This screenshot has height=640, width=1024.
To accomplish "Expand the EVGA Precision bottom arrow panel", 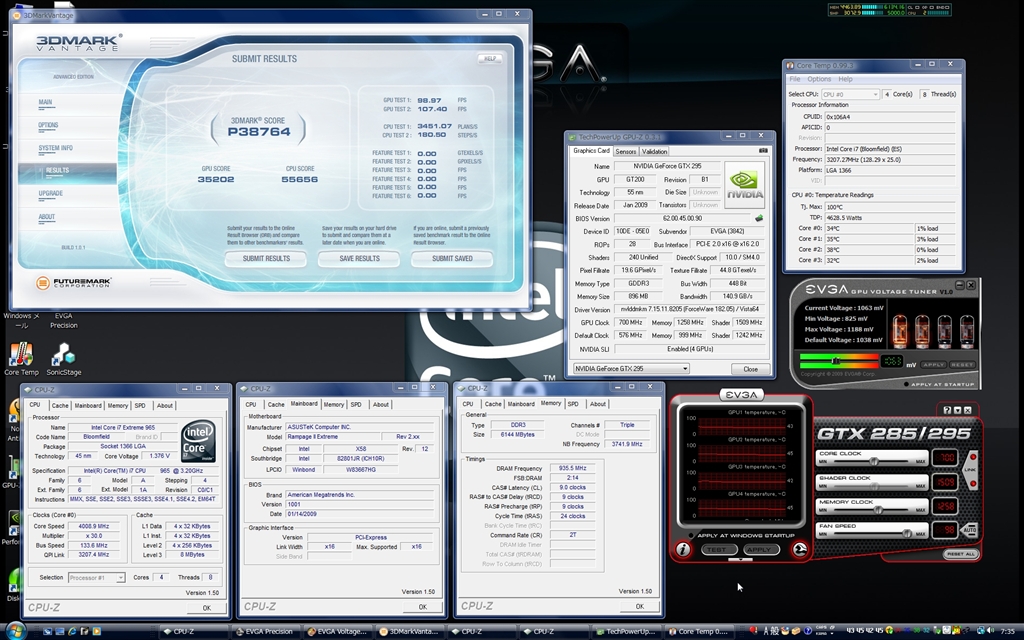I will [741, 560].
